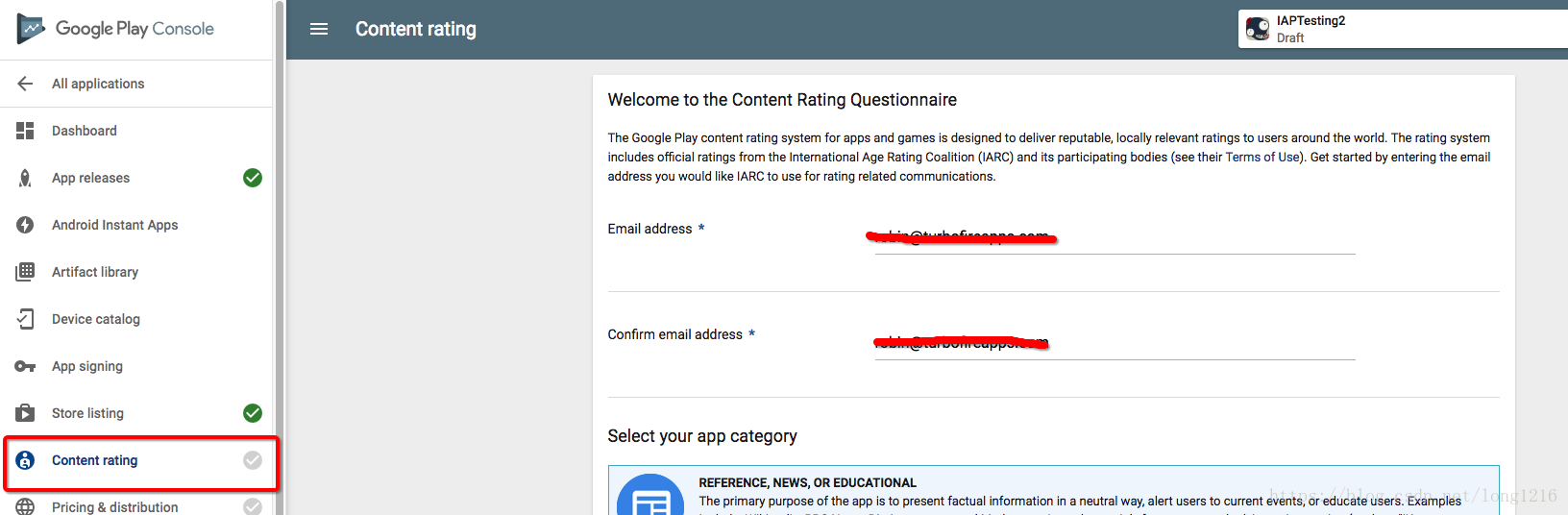1568x515 pixels.
Task: Click green checkmark next to App releases
Action: click(253, 178)
